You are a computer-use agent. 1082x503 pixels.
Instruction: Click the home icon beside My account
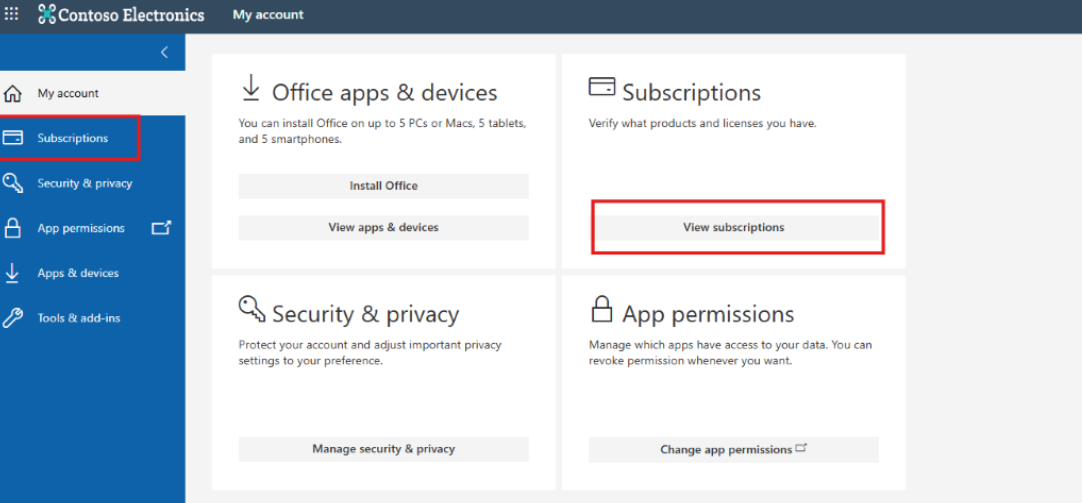click(x=12, y=93)
